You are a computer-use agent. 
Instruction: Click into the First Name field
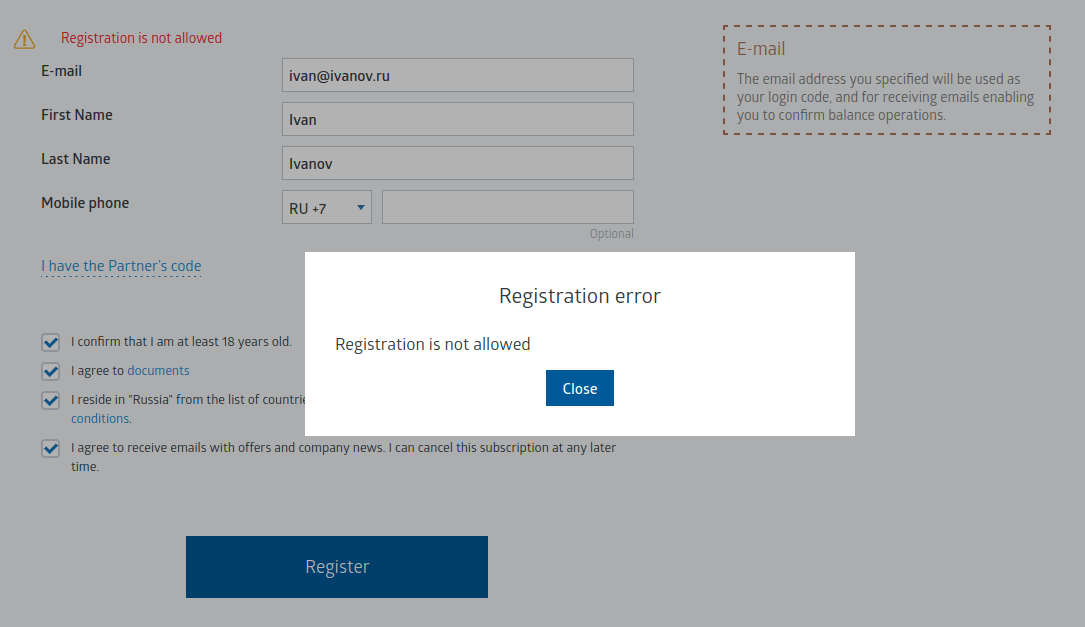[458, 119]
